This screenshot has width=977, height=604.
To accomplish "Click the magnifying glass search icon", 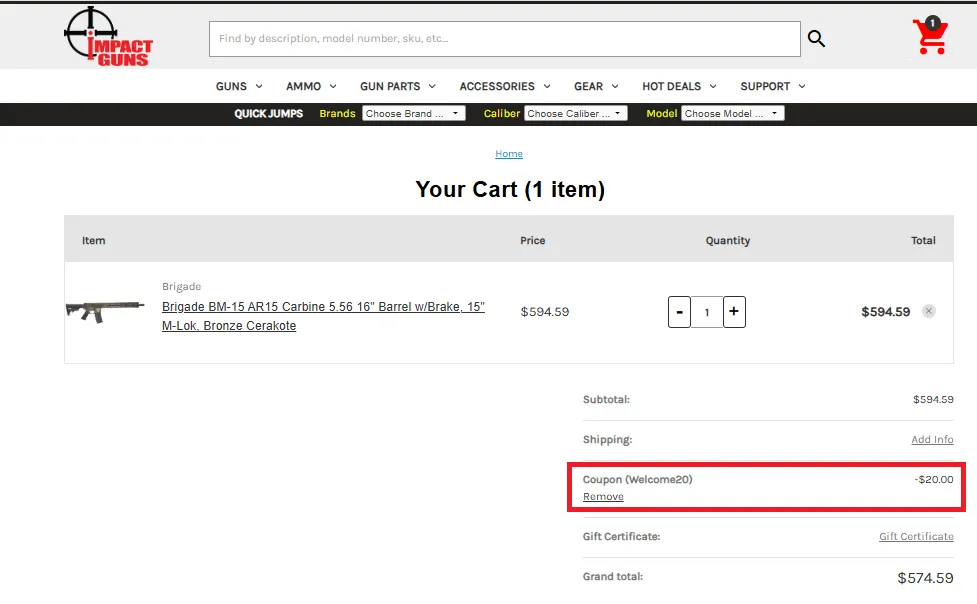I will pyautogui.click(x=816, y=39).
